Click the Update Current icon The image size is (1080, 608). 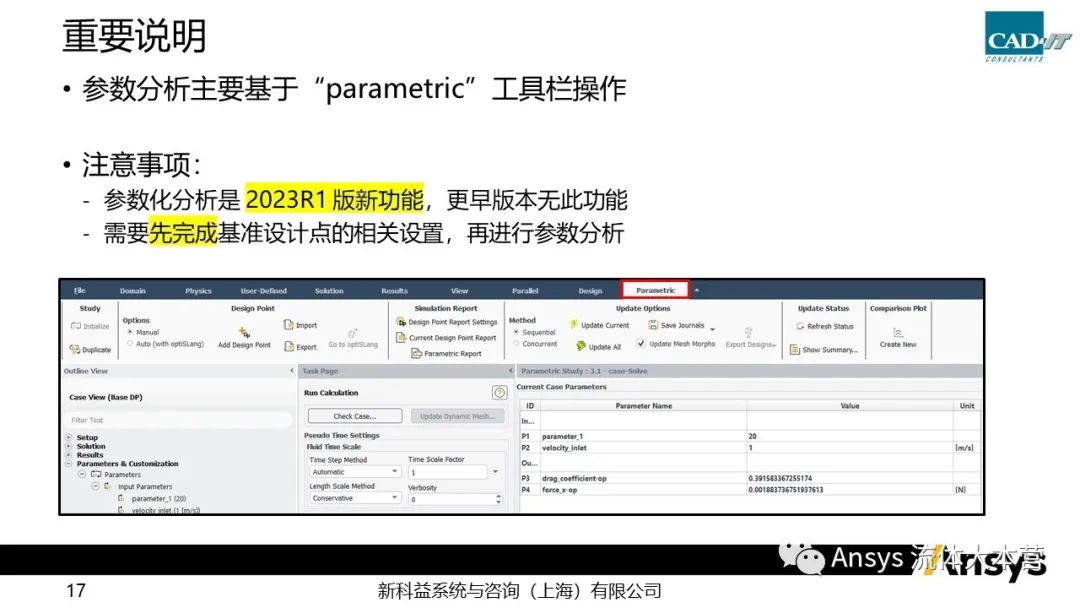573,324
